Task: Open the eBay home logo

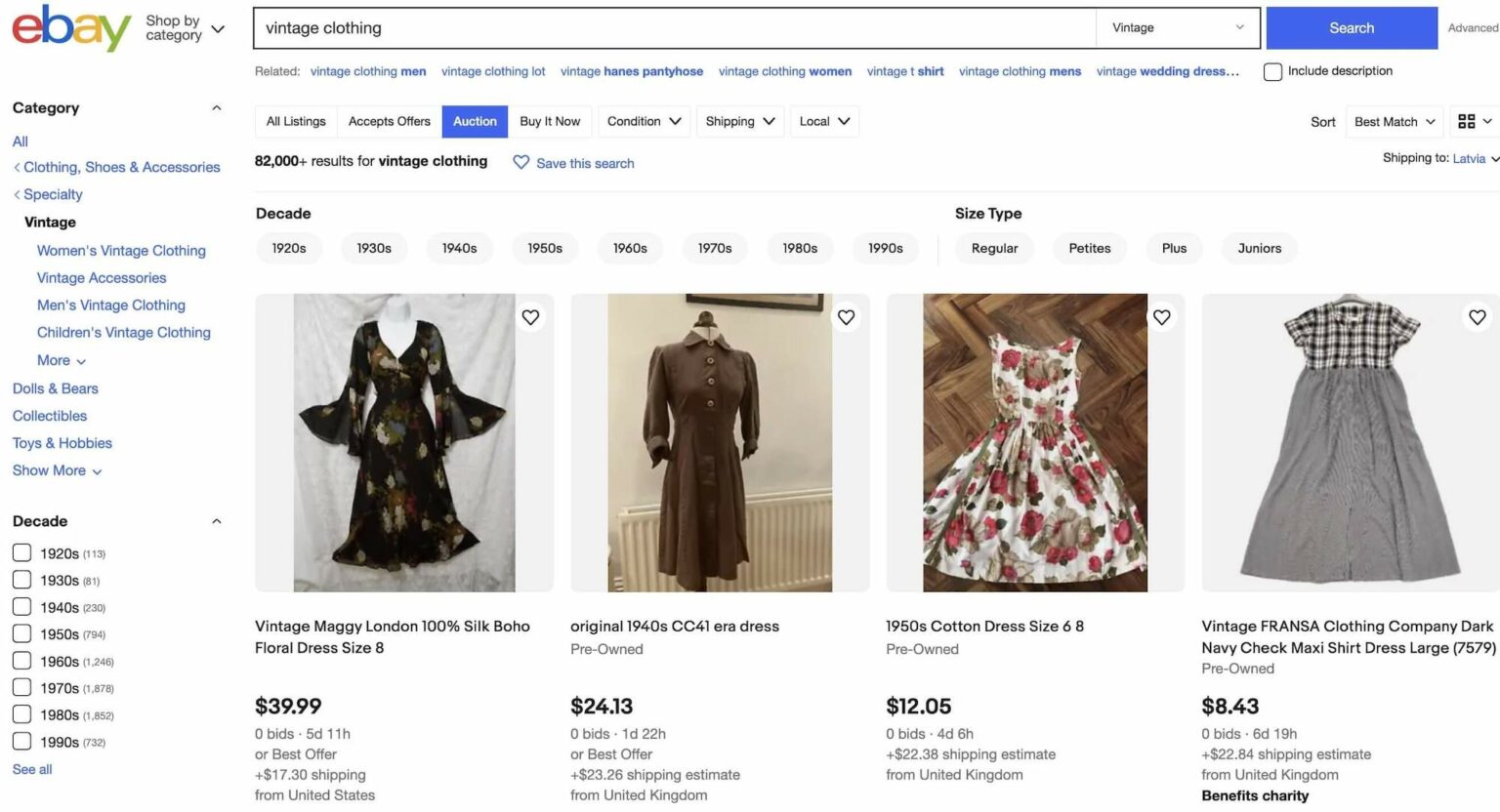Action: pyautogui.click(x=71, y=27)
